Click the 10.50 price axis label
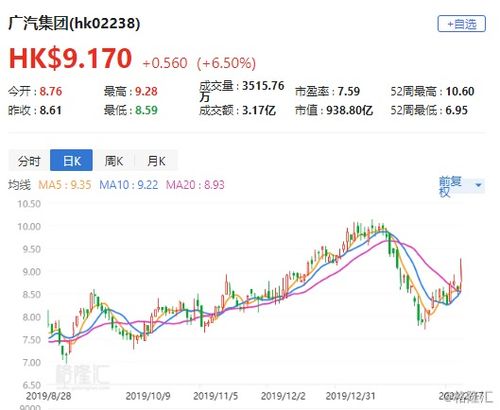This screenshot has height=410, width=500. 29,204
